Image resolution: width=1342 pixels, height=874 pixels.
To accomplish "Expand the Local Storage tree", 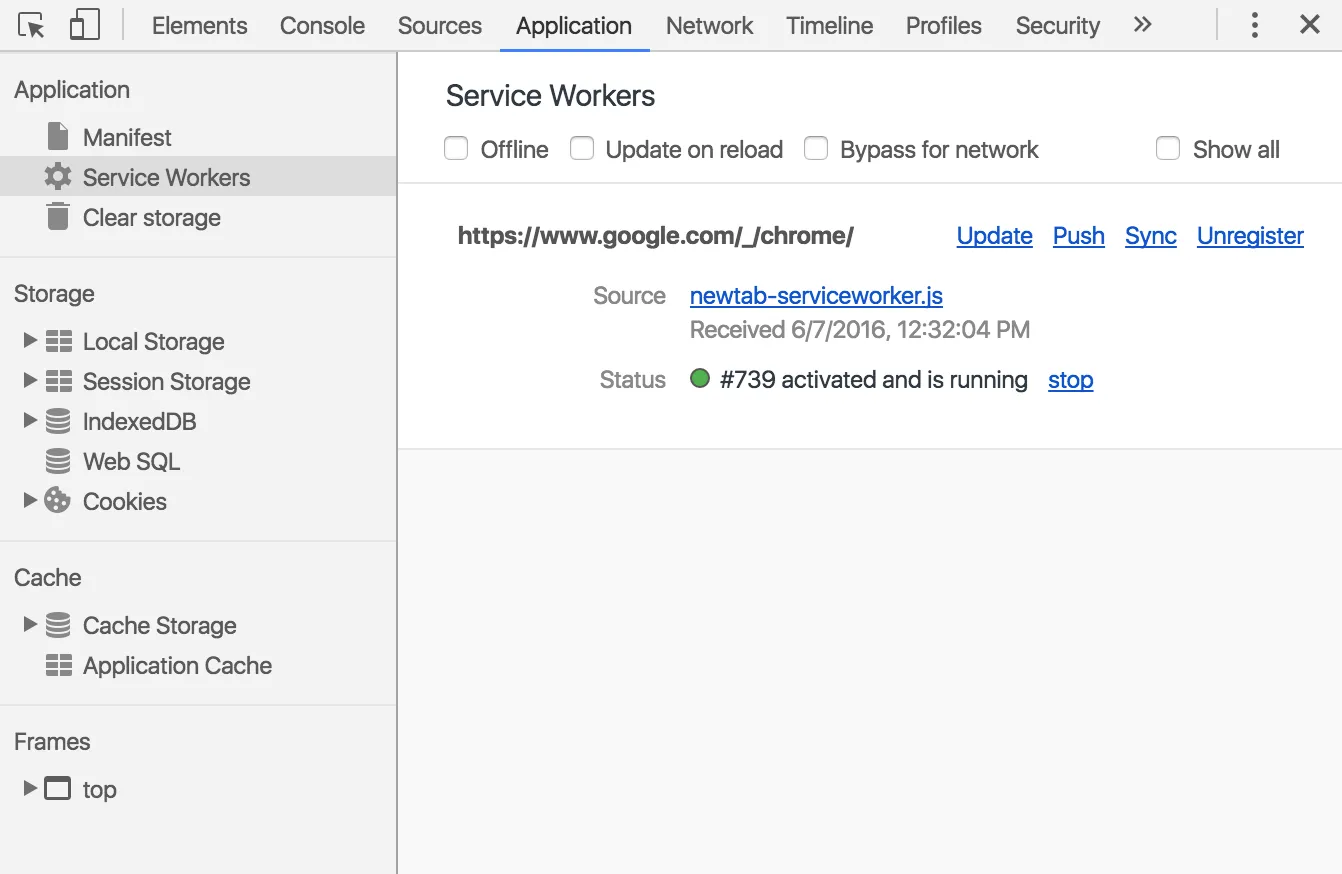I will pyautogui.click(x=30, y=341).
